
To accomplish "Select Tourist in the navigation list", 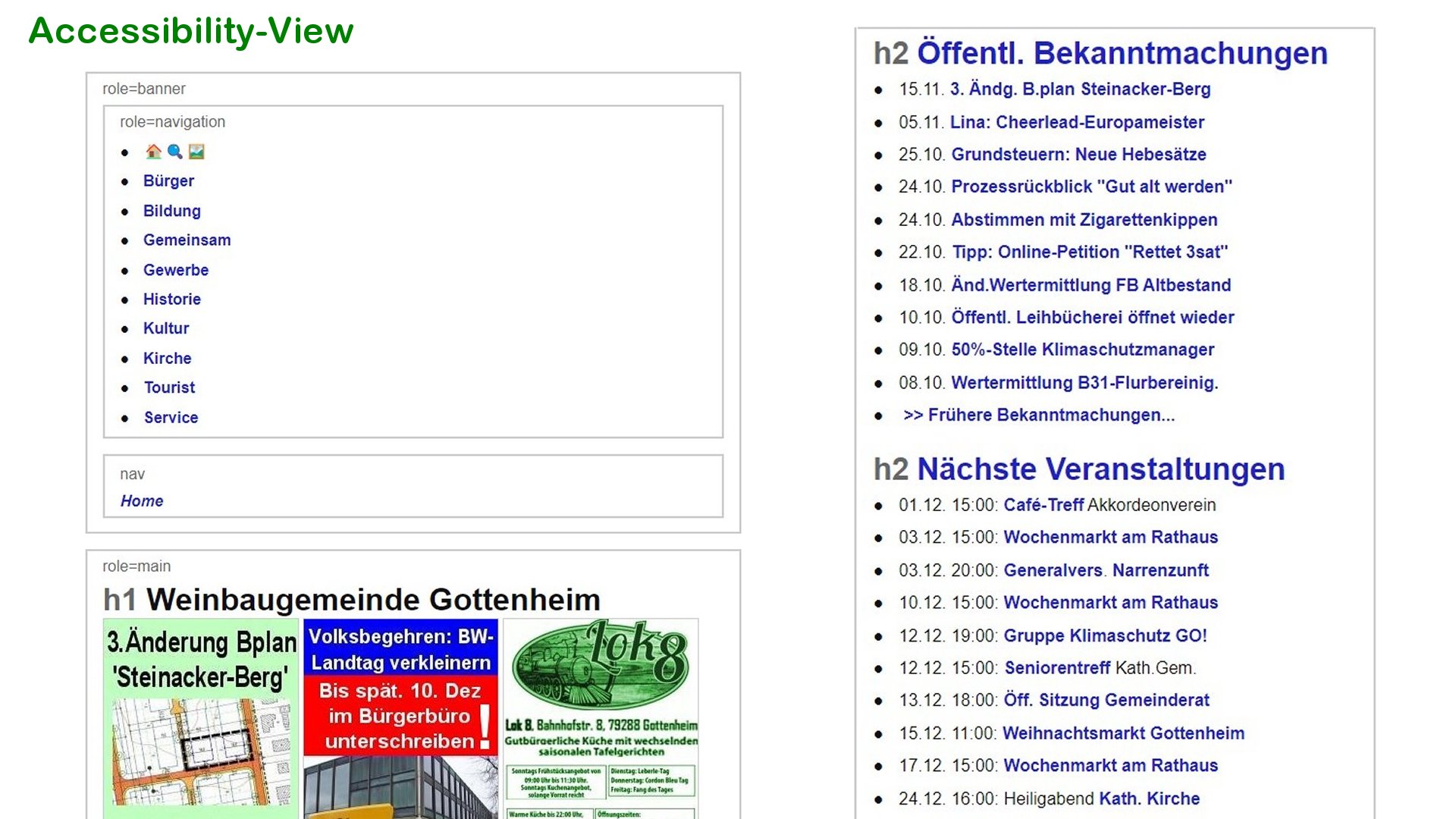I will (x=169, y=388).
